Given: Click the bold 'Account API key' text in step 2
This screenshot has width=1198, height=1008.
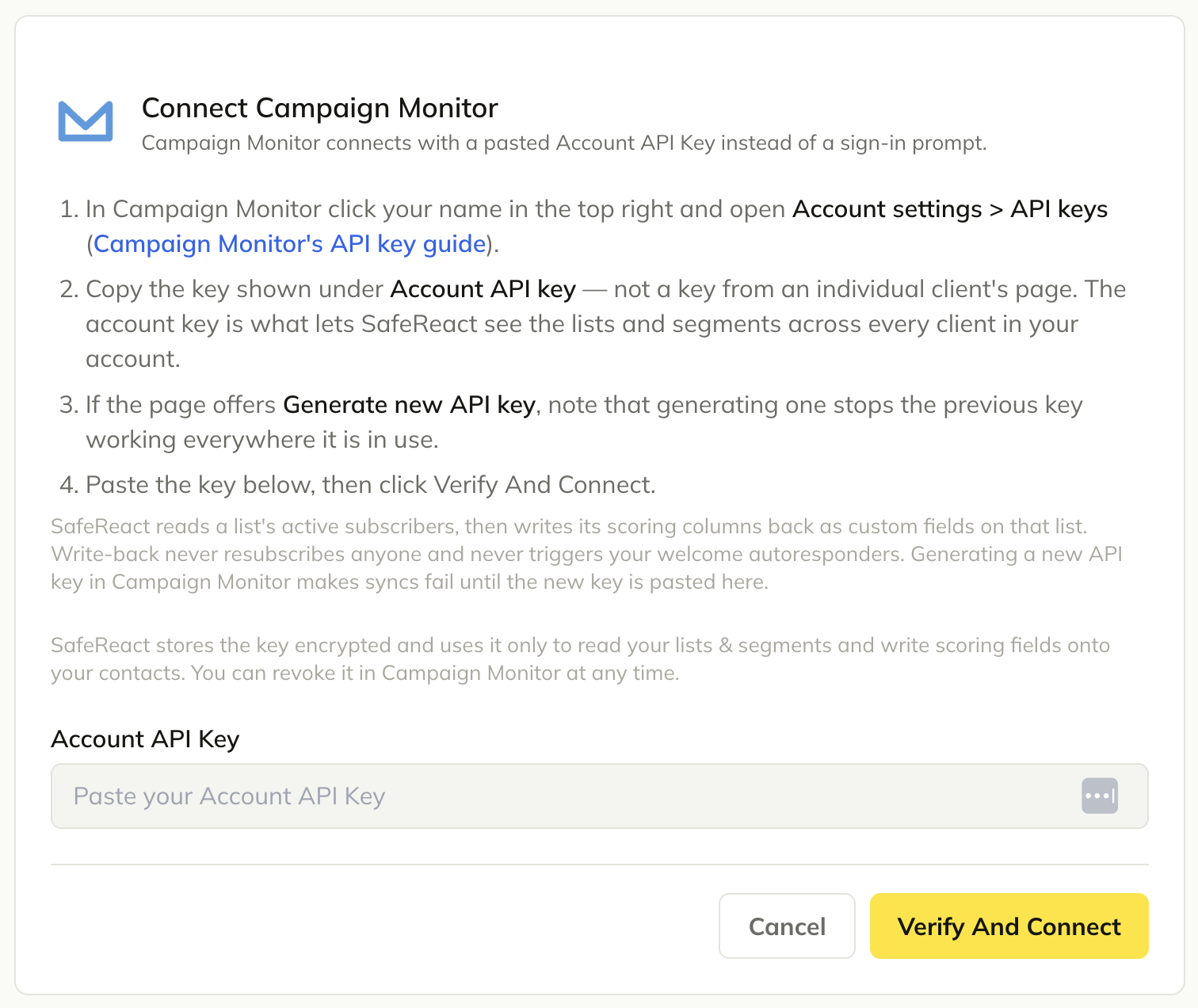Looking at the screenshot, I should 483,289.
